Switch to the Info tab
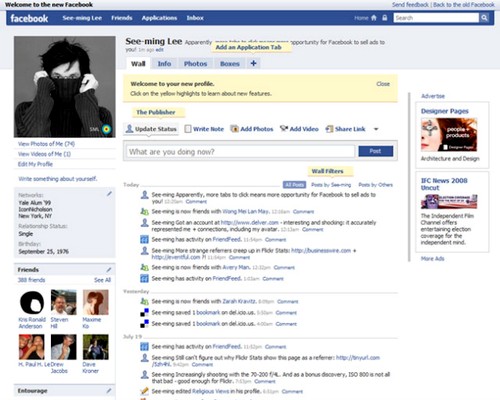This screenshot has height=400, width=500. point(164,63)
